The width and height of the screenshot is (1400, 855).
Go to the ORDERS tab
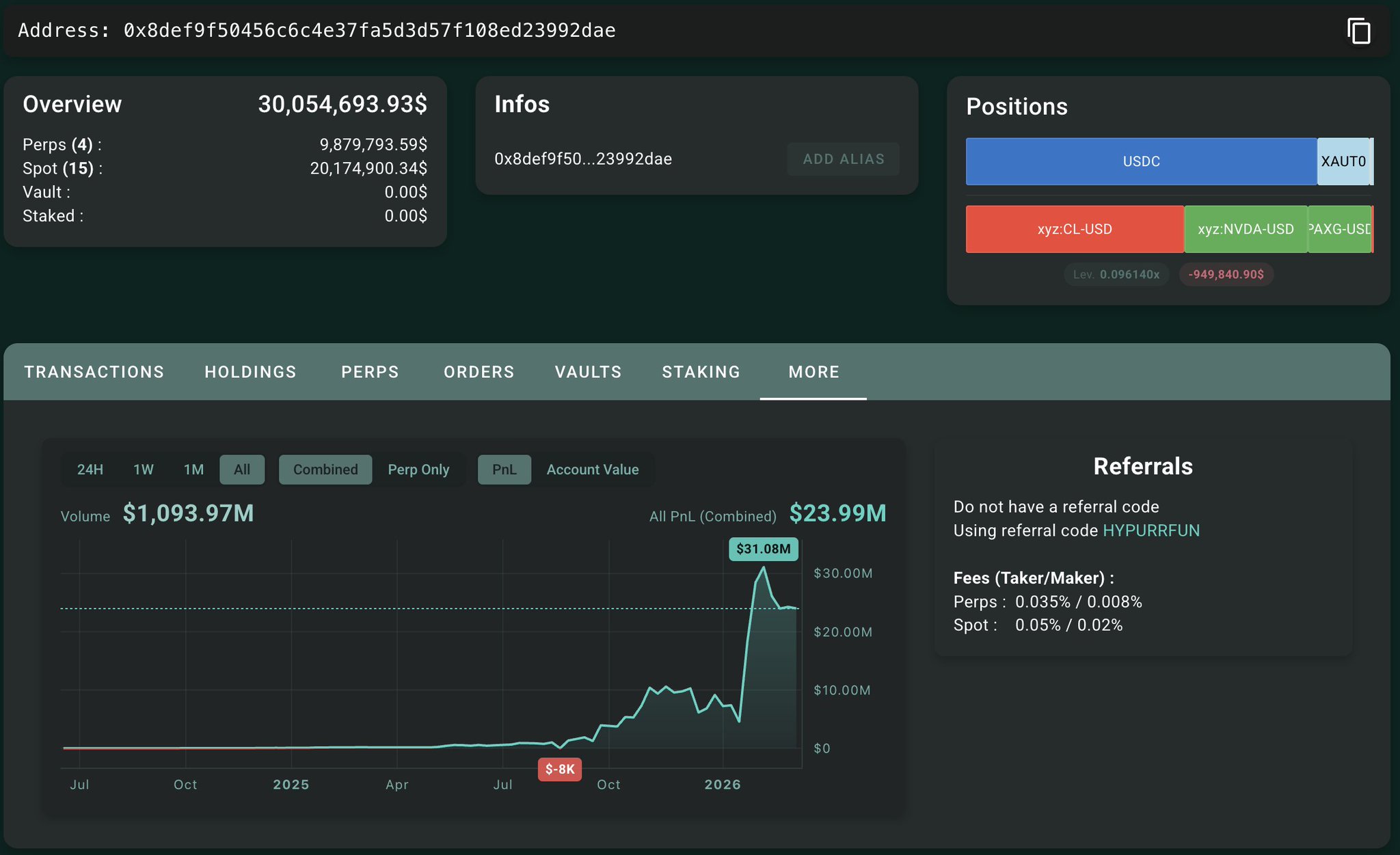(479, 372)
